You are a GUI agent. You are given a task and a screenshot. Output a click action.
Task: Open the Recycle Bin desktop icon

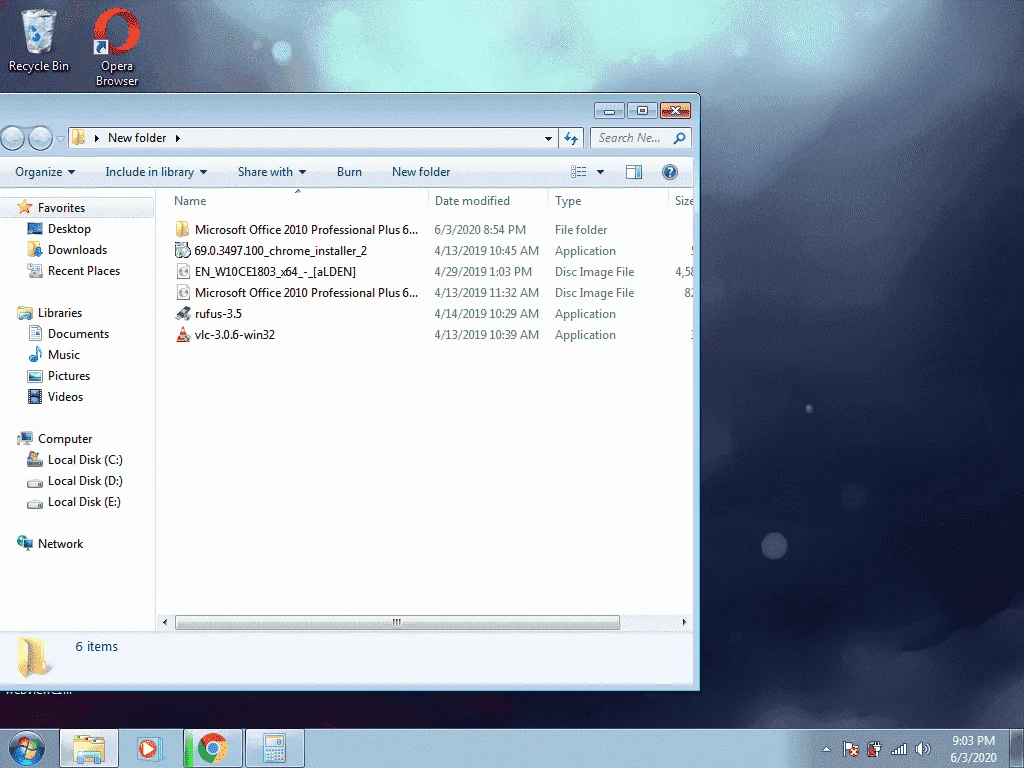38,40
